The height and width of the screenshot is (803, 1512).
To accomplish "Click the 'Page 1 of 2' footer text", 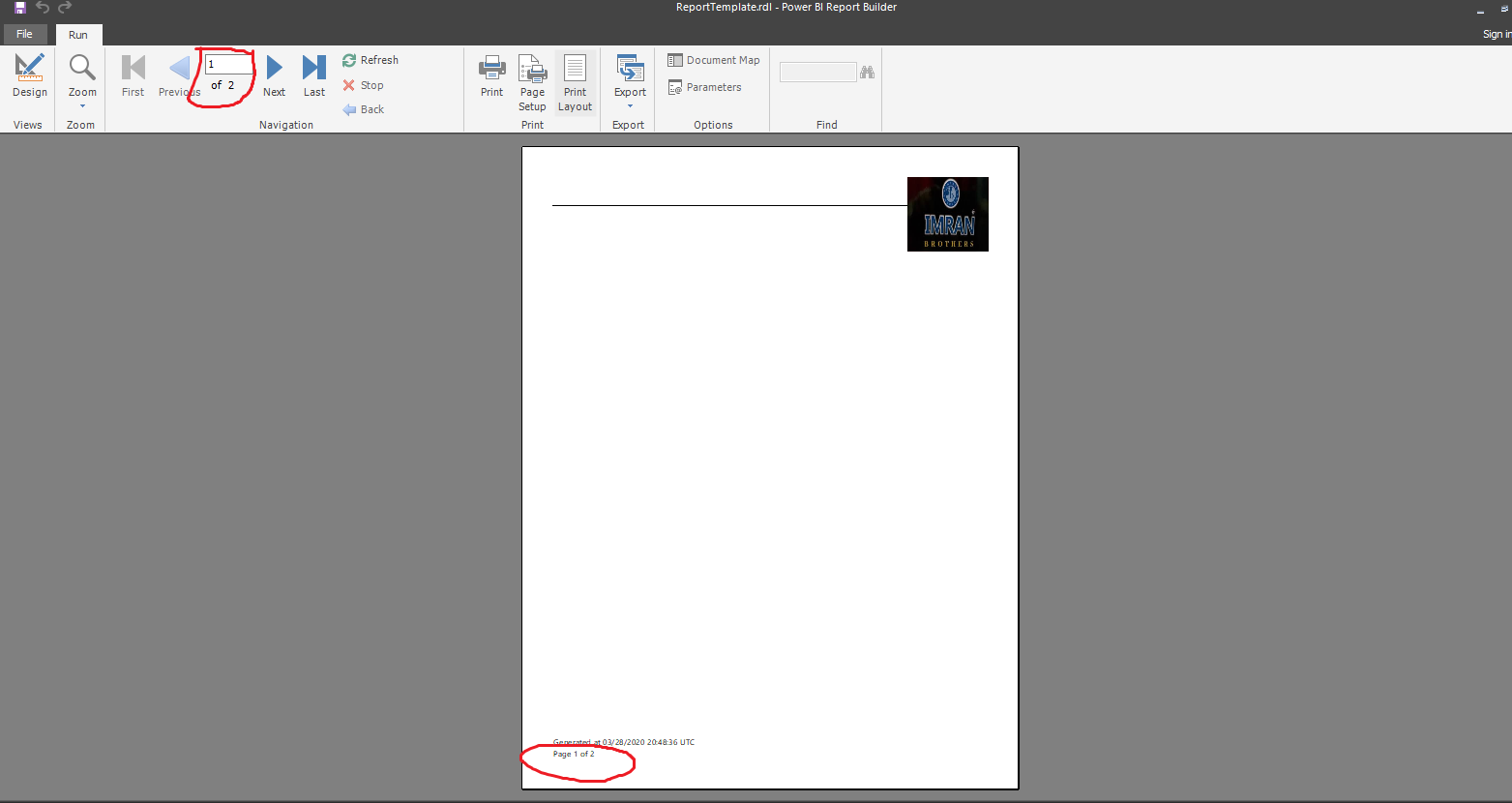I will pyautogui.click(x=574, y=754).
